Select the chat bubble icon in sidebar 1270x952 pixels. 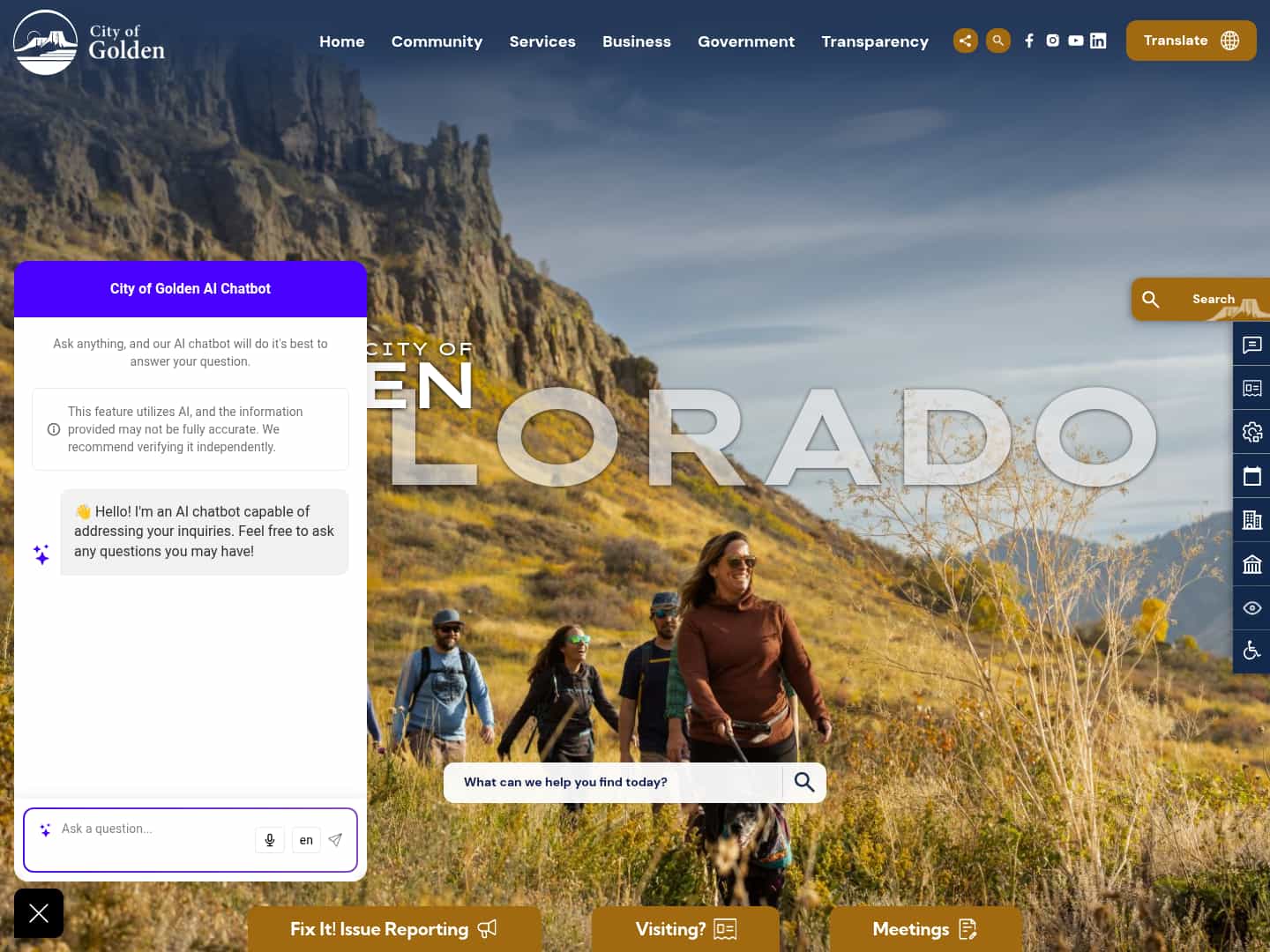pyautogui.click(x=1251, y=345)
